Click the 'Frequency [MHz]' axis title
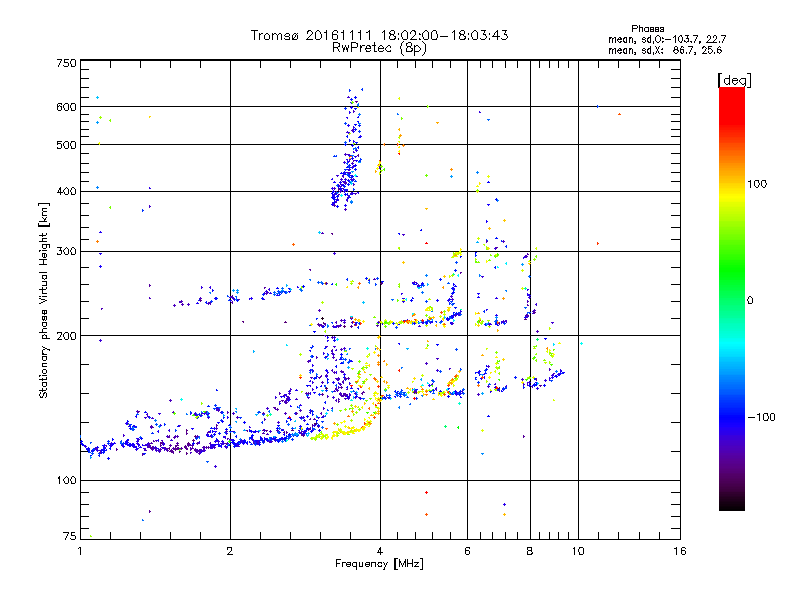 pos(379,564)
